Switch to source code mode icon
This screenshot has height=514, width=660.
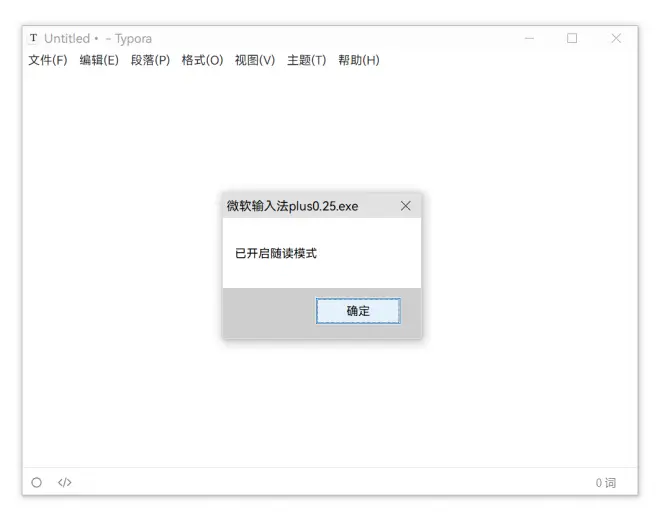point(64,482)
